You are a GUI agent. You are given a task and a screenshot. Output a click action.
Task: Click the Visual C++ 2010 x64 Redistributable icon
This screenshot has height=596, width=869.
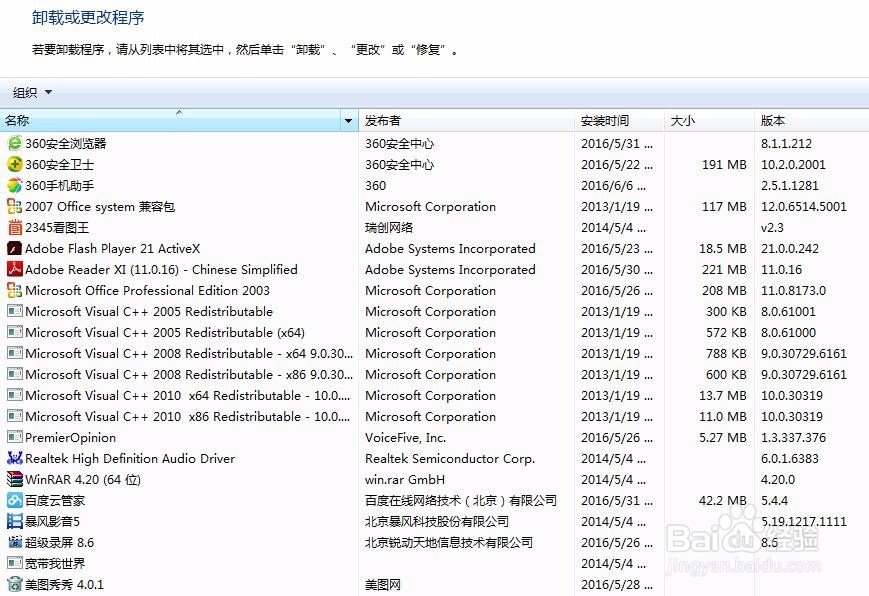(x=14, y=395)
